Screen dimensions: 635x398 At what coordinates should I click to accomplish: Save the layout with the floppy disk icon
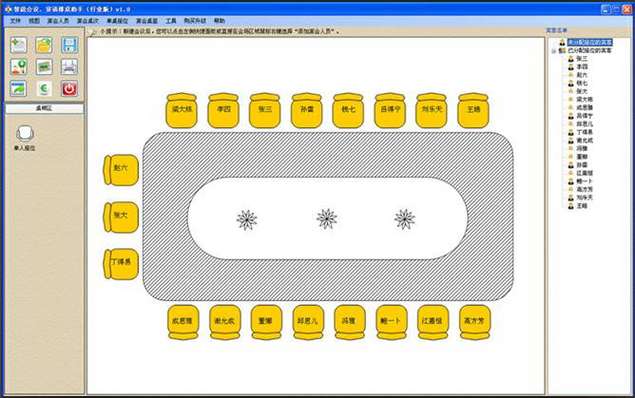(x=70, y=45)
